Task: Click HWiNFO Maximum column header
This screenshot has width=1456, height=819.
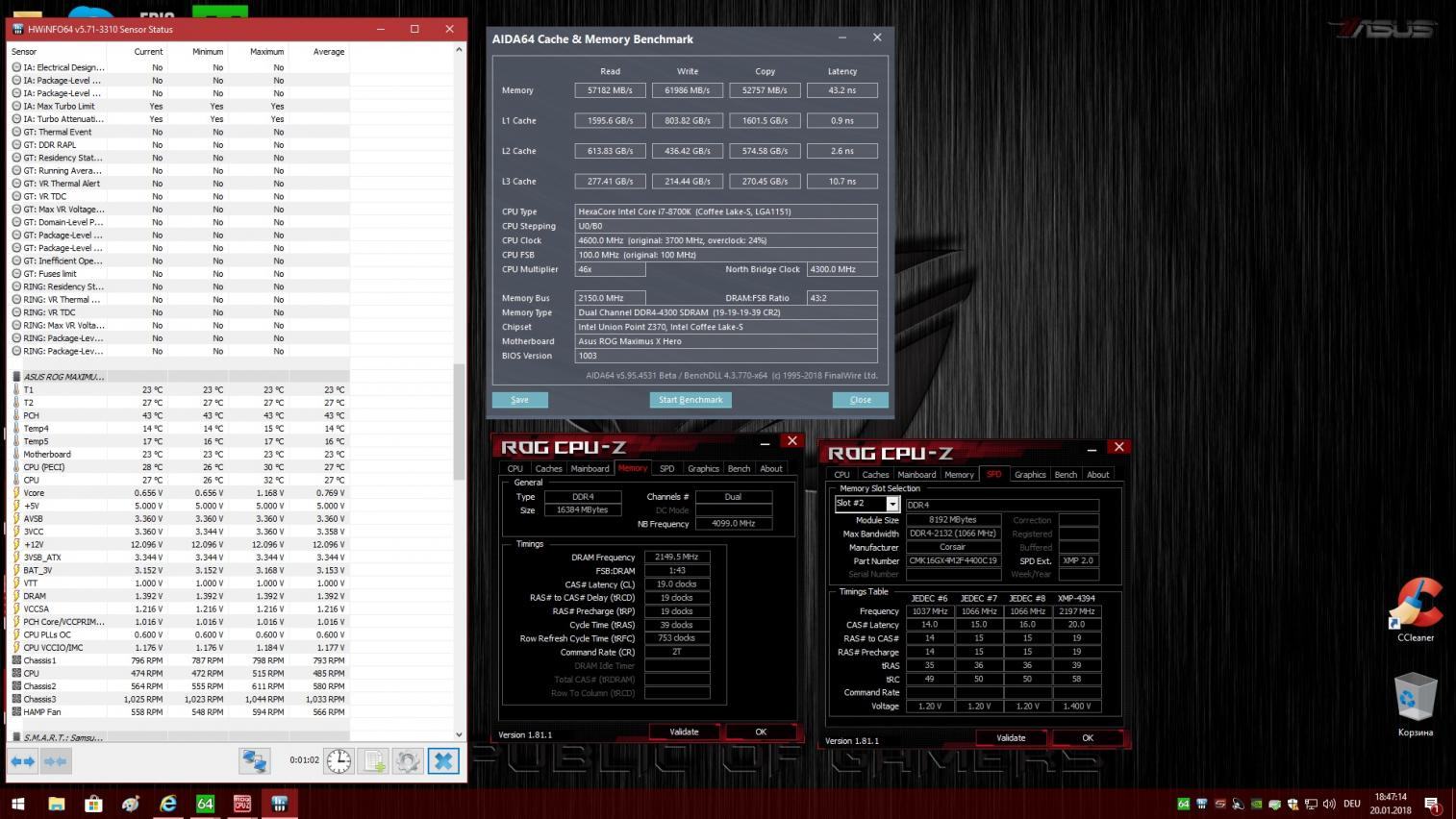Action: pyautogui.click(x=258, y=52)
